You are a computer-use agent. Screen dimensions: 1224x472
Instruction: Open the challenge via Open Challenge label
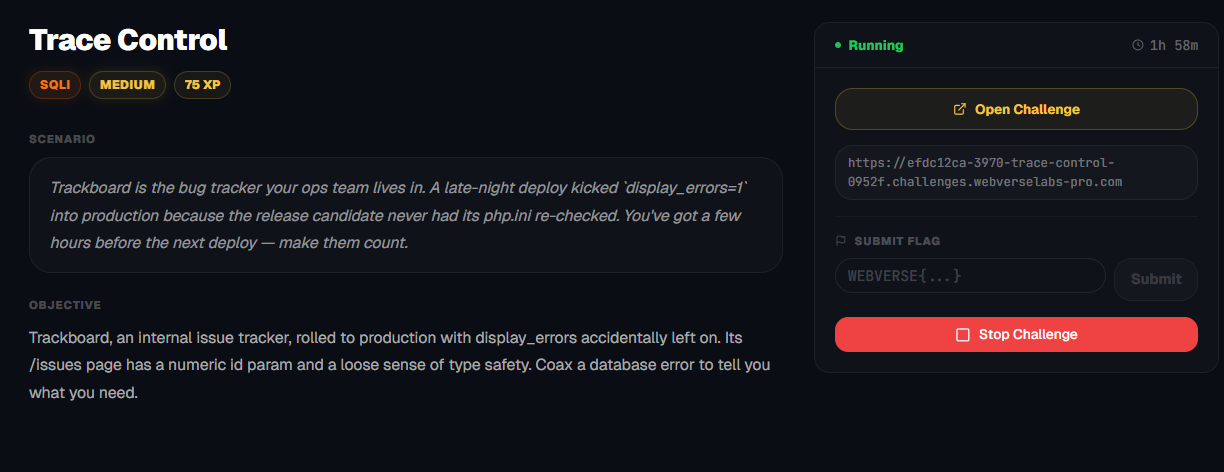tap(1027, 109)
